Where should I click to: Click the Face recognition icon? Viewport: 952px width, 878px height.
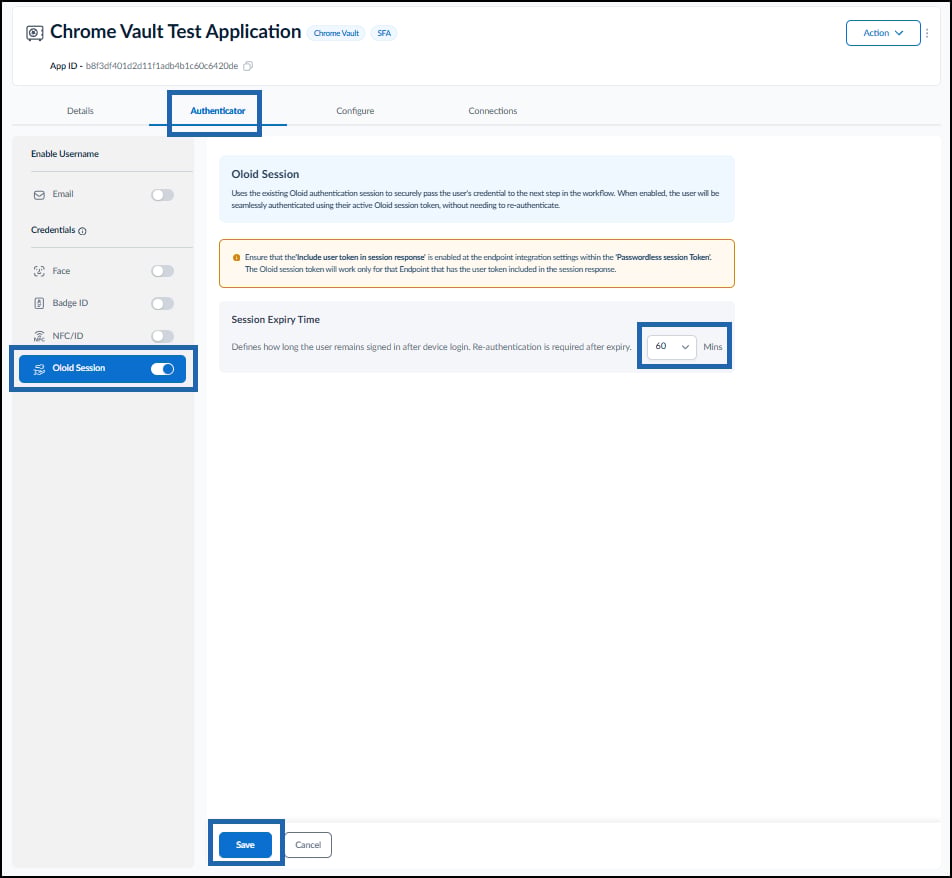click(39, 271)
